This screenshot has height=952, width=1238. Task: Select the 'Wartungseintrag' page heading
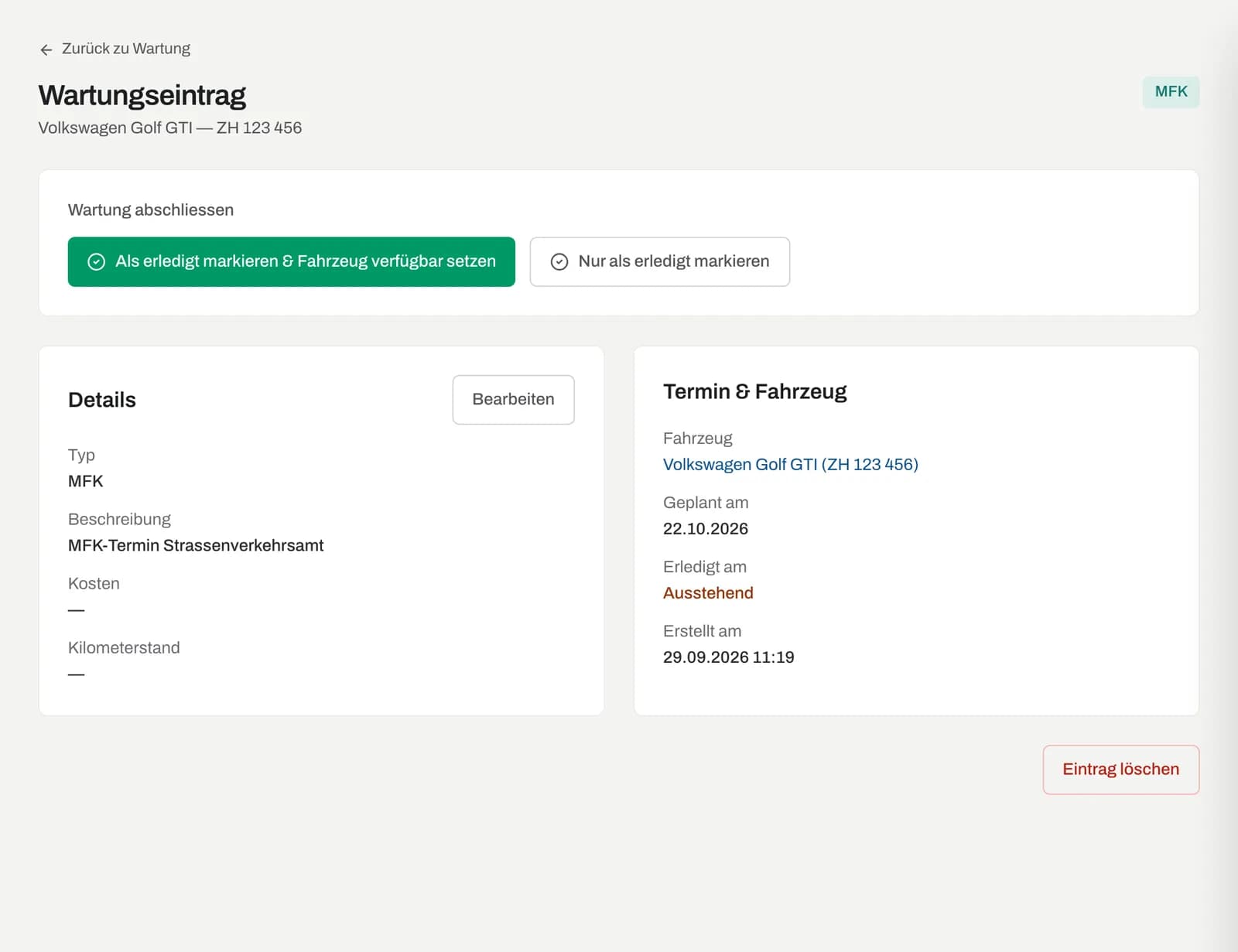(142, 95)
